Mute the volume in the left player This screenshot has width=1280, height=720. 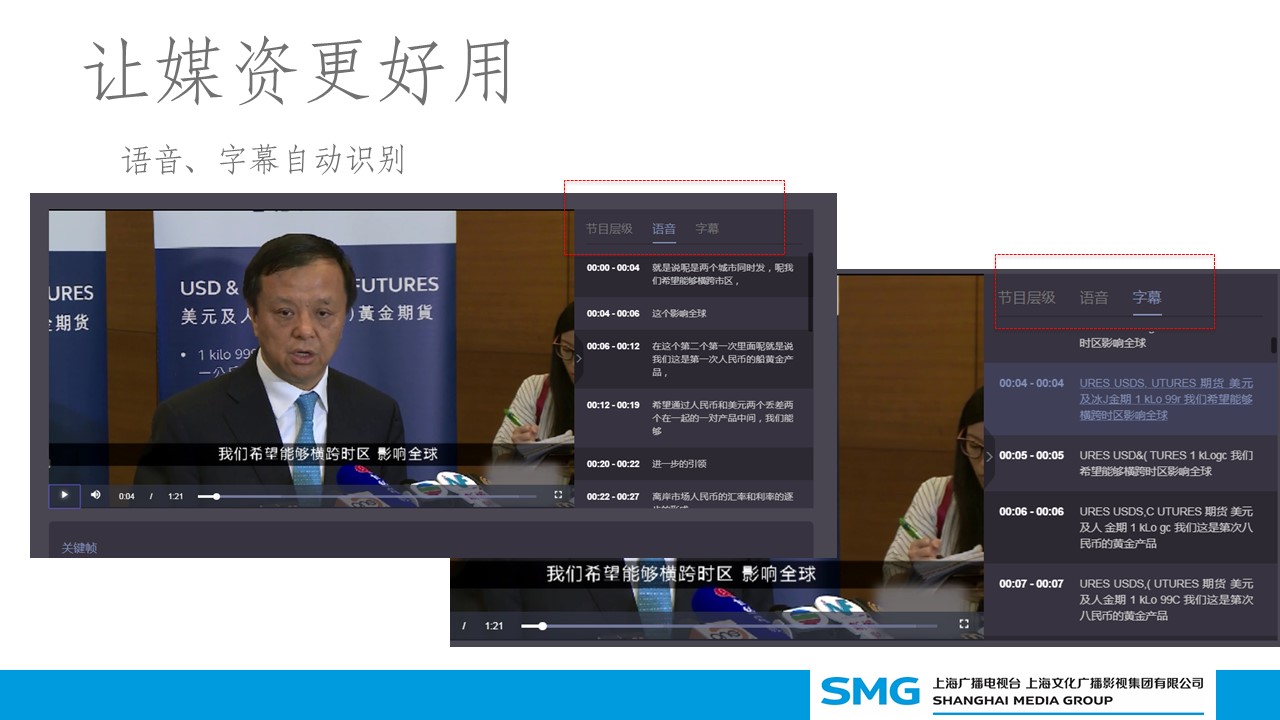pyautogui.click(x=96, y=495)
